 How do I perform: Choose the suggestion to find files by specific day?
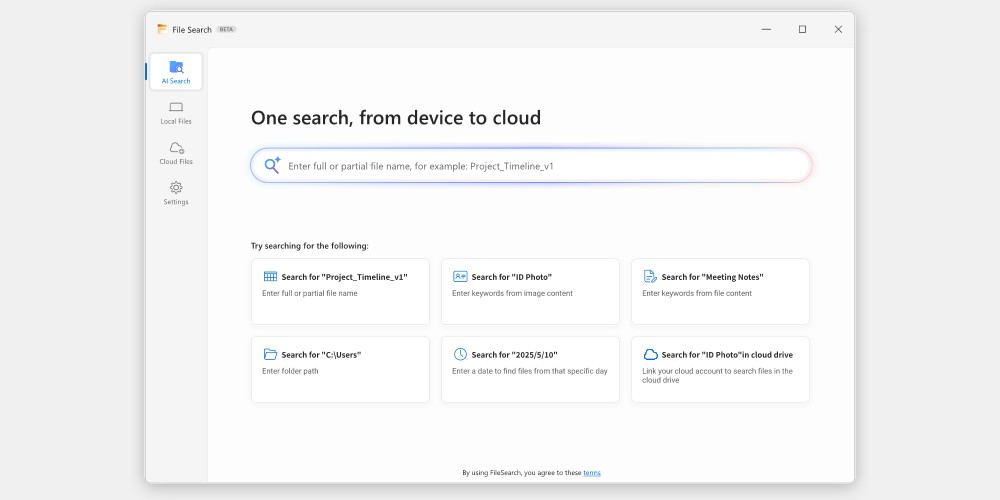530,369
